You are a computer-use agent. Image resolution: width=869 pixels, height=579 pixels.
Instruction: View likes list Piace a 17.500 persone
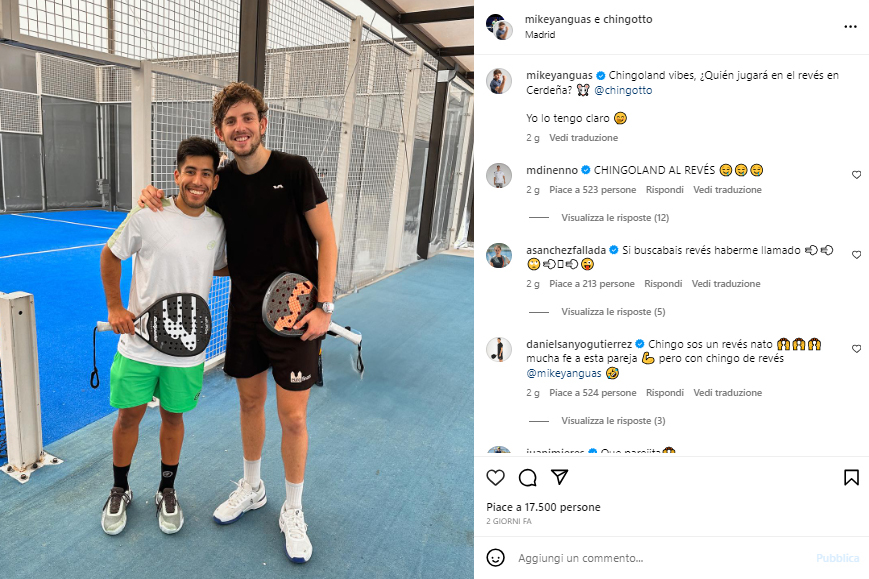pos(543,507)
